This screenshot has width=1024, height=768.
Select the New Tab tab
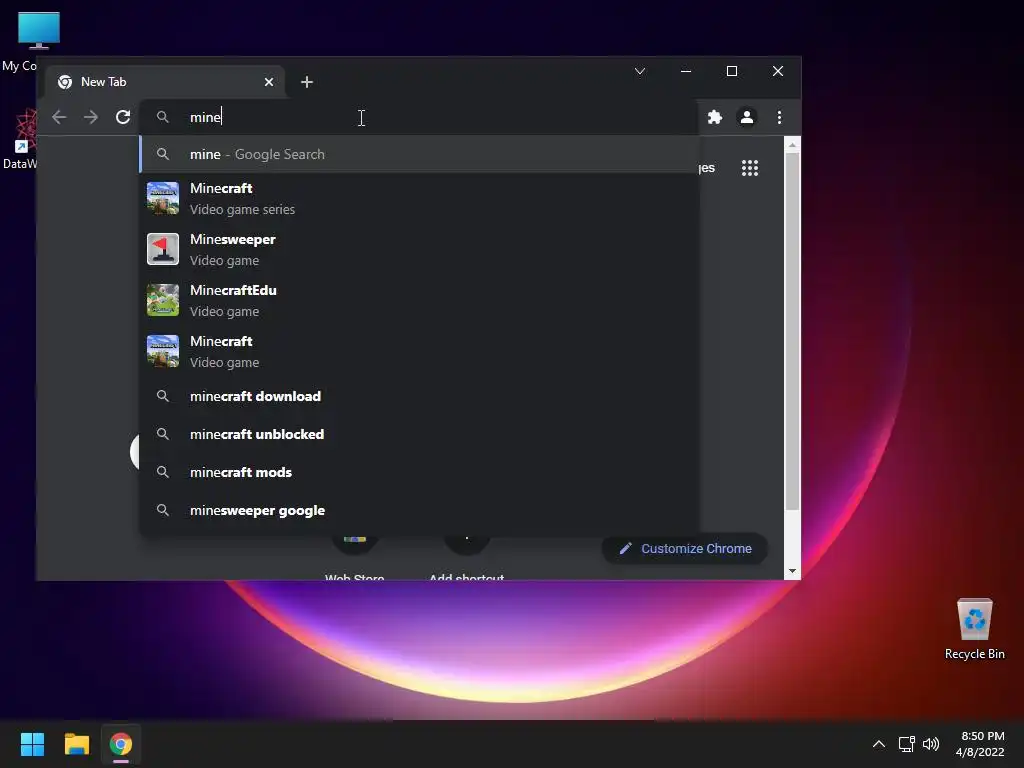(165, 82)
